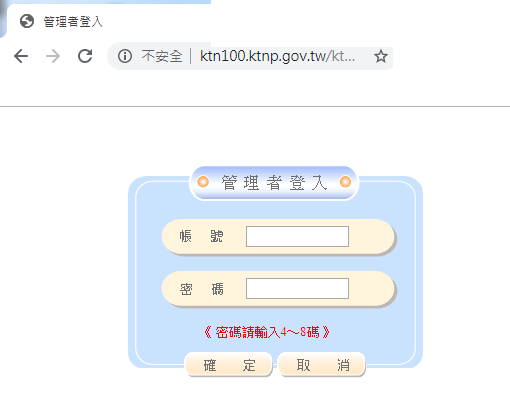Reload the page with the refresh icon
Screen dimensions: 510x418
pyautogui.click(x=85, y=56)
